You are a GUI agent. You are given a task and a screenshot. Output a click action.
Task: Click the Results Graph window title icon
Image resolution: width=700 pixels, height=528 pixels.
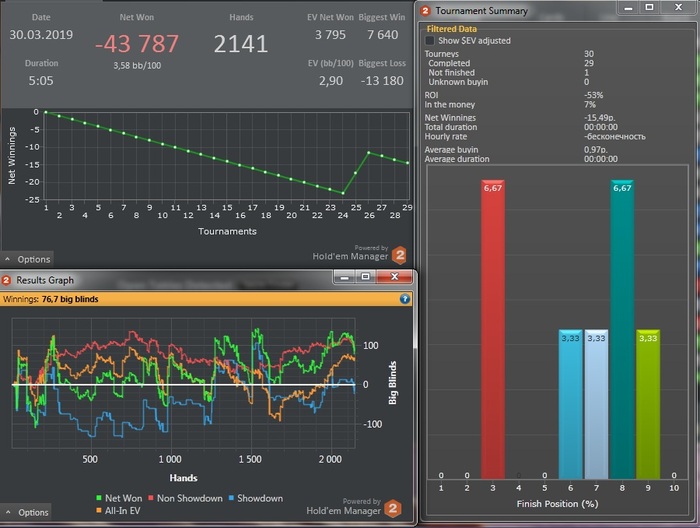click(x=7, y=280)
